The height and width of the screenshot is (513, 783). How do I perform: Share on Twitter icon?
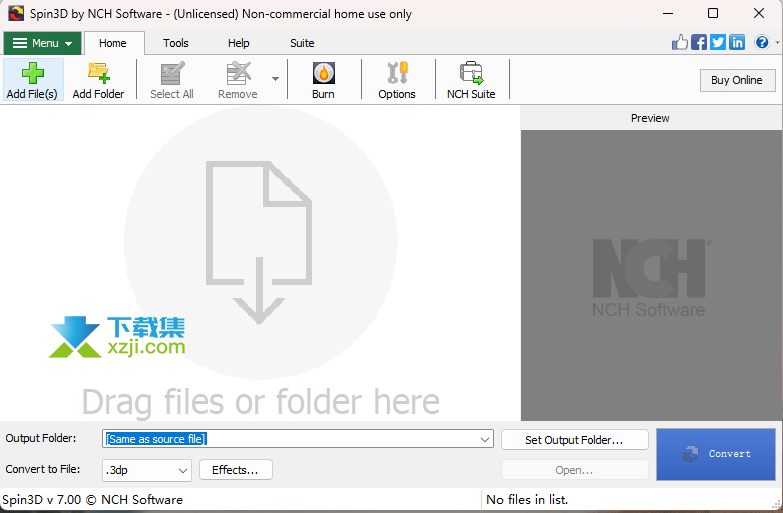[x=718, y=42]
